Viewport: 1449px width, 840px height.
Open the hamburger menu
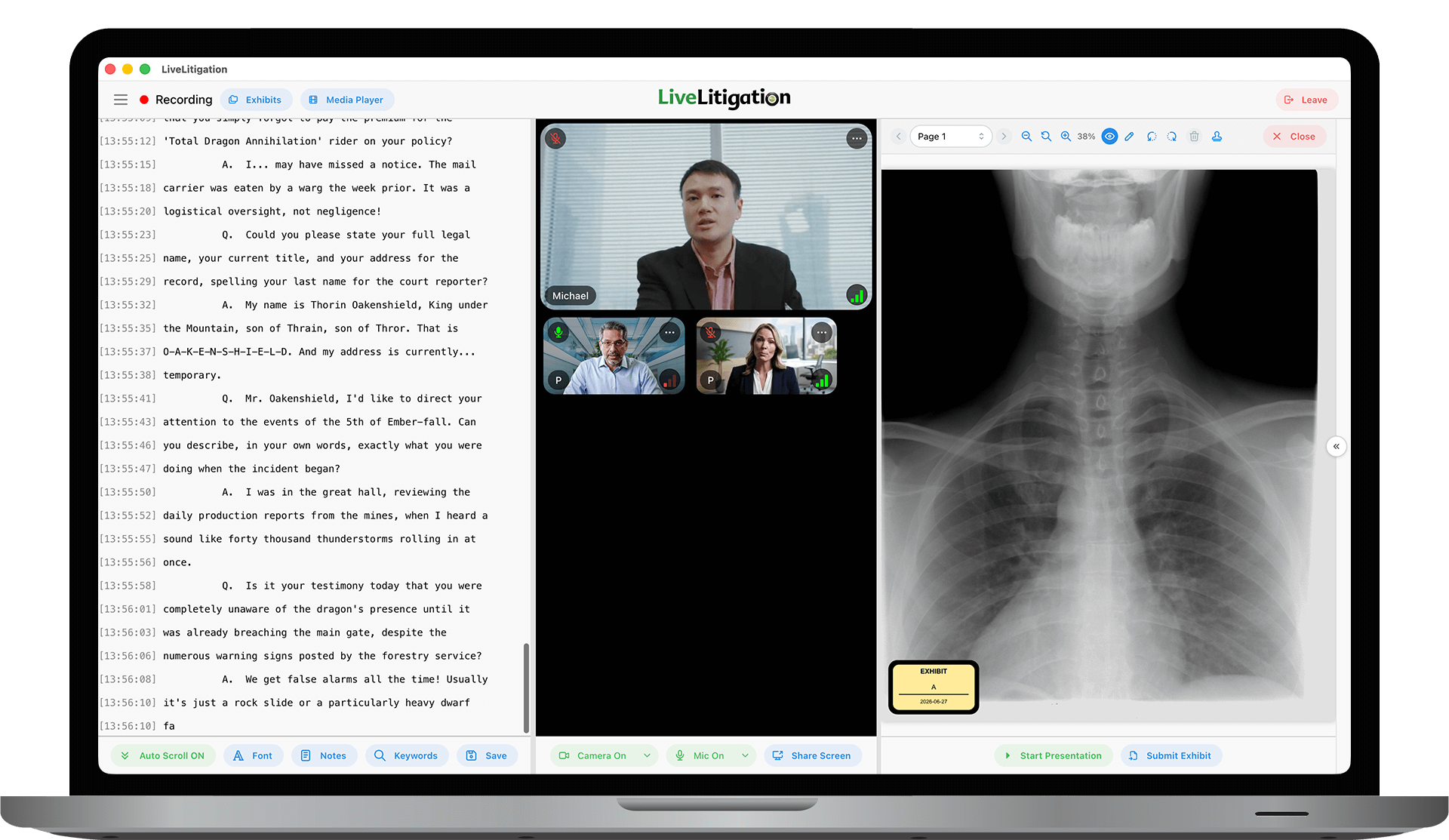[121, 100]
